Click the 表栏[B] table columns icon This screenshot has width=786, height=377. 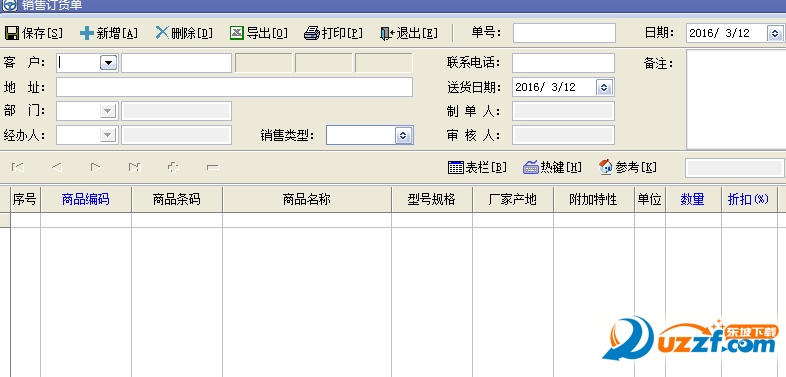tap(456, 167)
